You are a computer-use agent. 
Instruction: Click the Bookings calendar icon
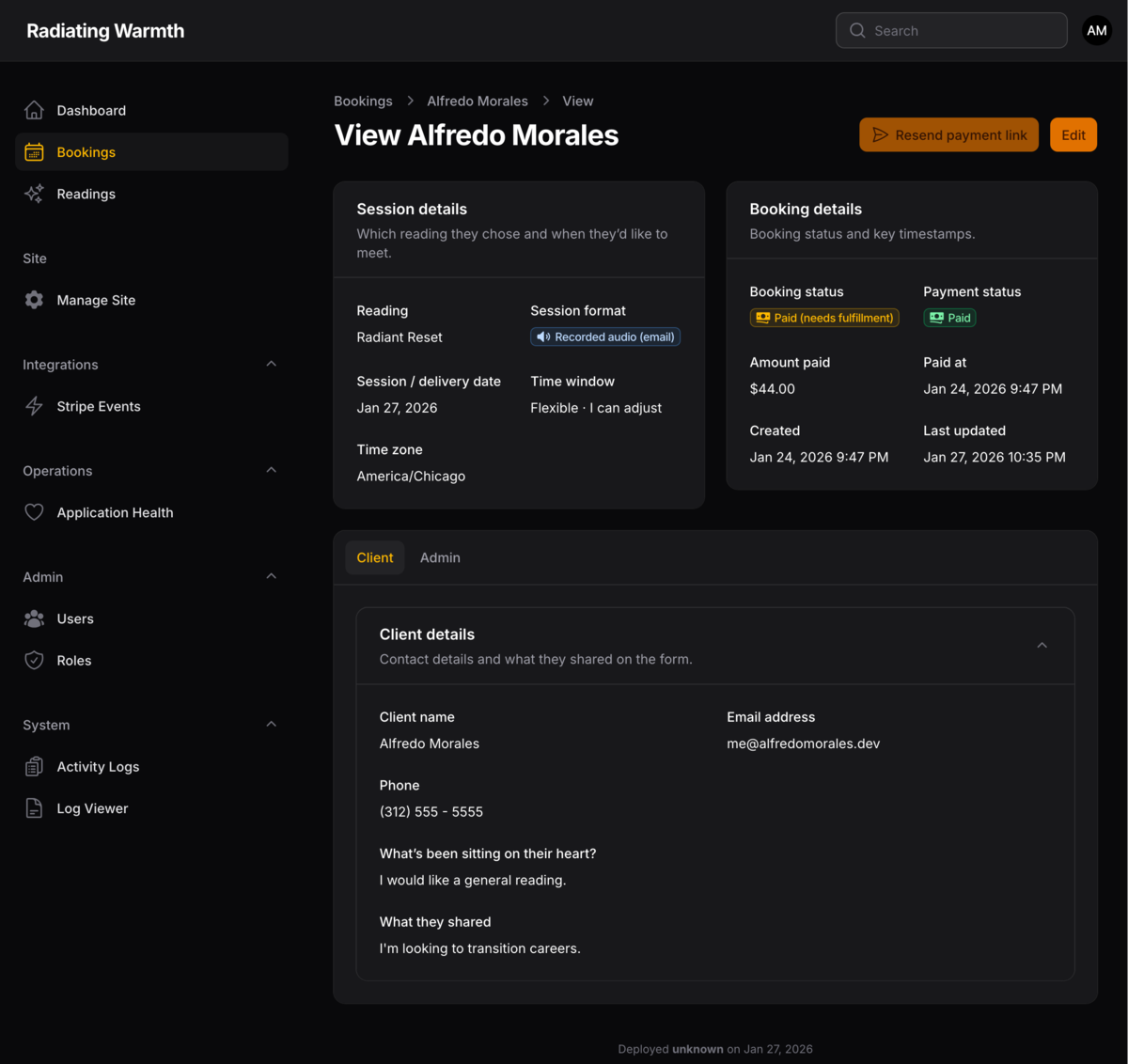34,151
